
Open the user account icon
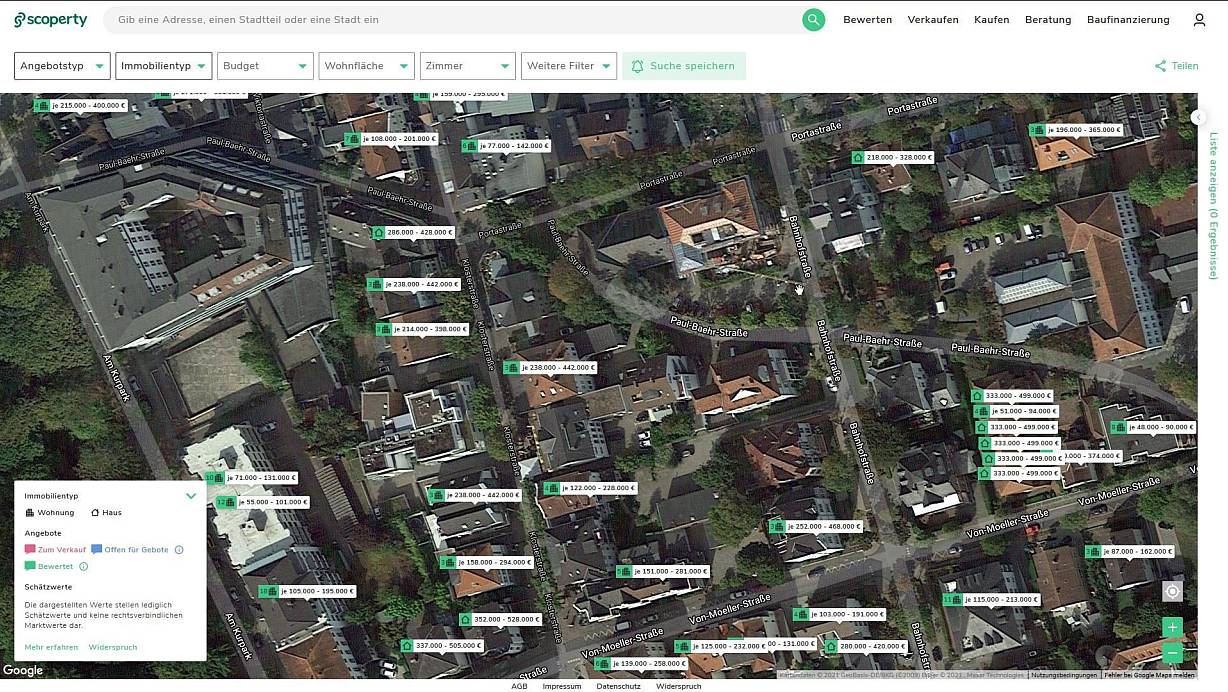(1199, 19)
